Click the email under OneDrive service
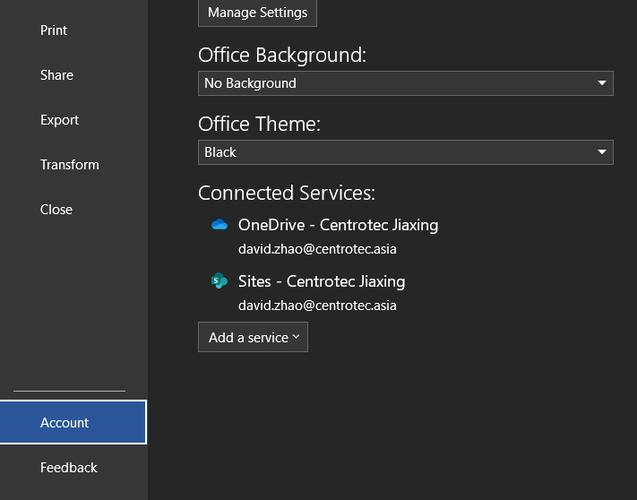This screenshot has width=637, height=500. (x=317, y=249)
